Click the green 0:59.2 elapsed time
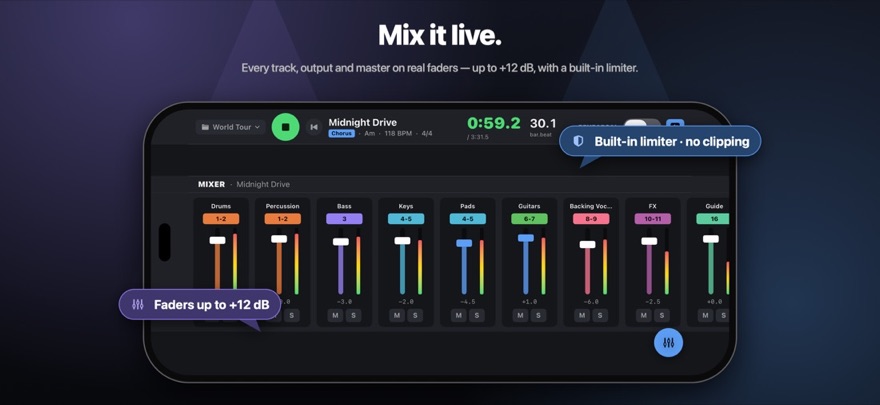Screen dimensions: 880x405 tap(494, 123)
